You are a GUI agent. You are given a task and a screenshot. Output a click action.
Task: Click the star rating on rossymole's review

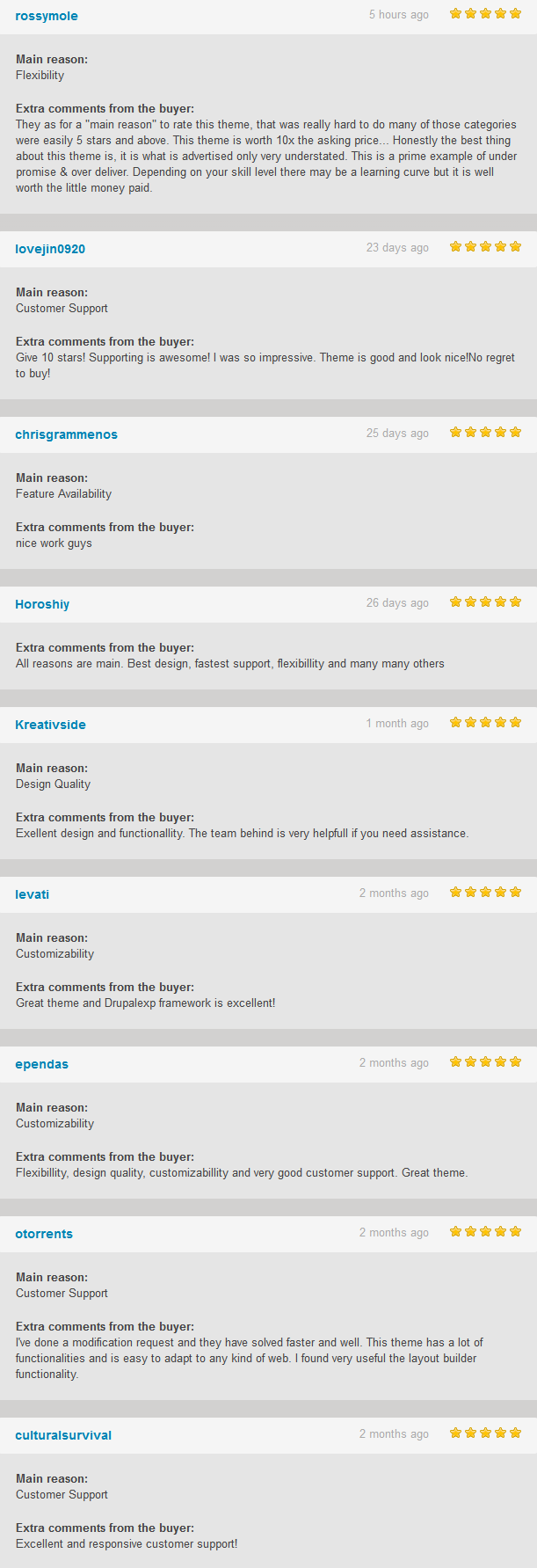coord(486,13)
